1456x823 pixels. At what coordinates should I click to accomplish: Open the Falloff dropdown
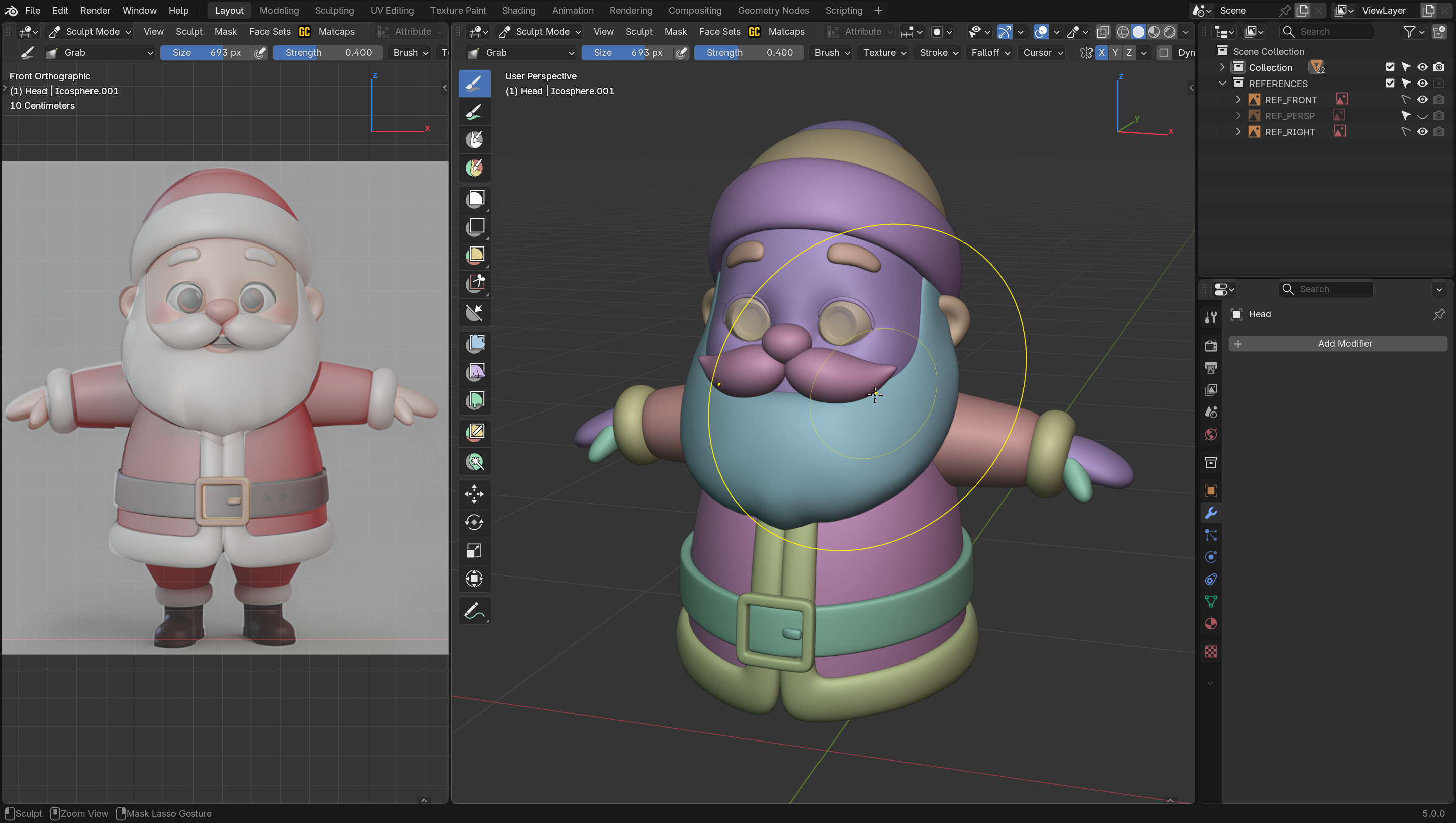(990, 53)
